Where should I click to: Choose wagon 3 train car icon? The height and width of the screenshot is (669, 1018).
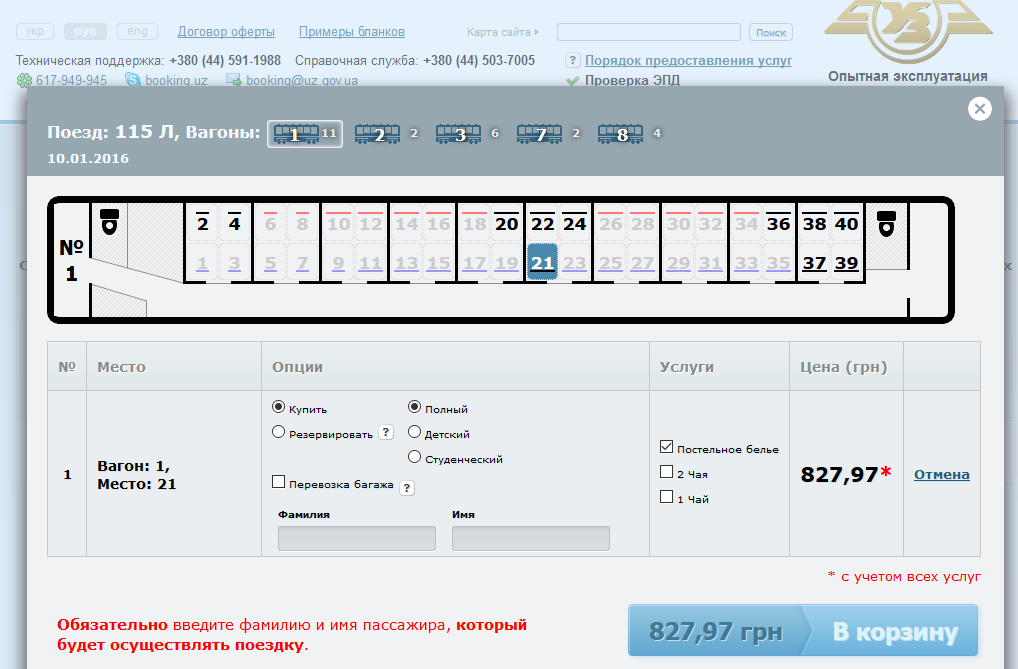click(458, 134)
